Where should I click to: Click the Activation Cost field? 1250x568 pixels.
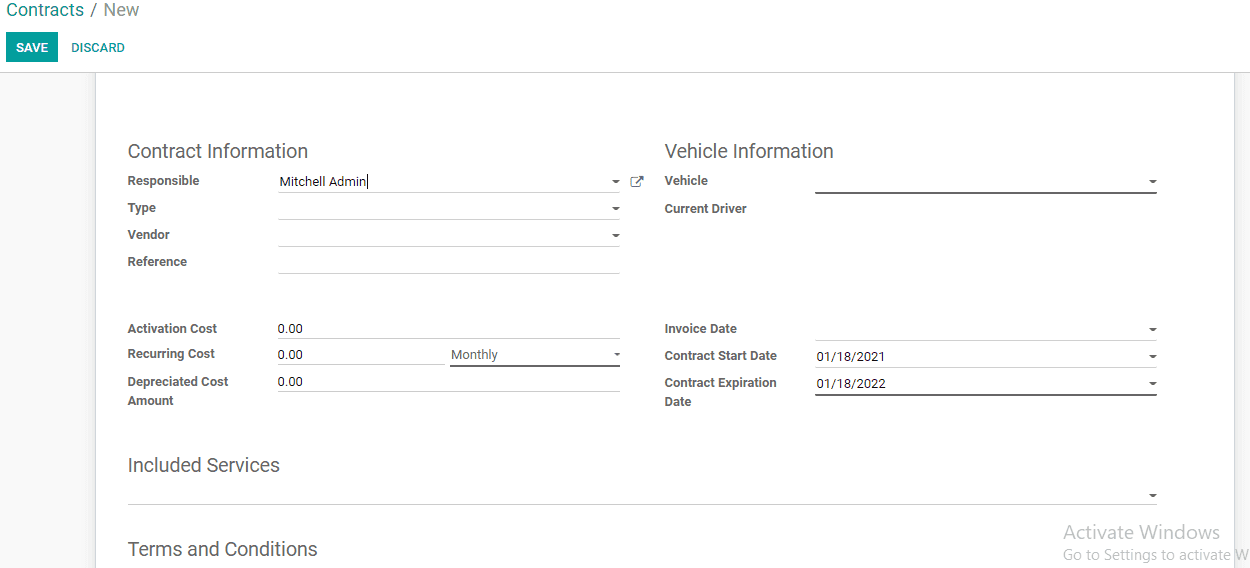449,328
